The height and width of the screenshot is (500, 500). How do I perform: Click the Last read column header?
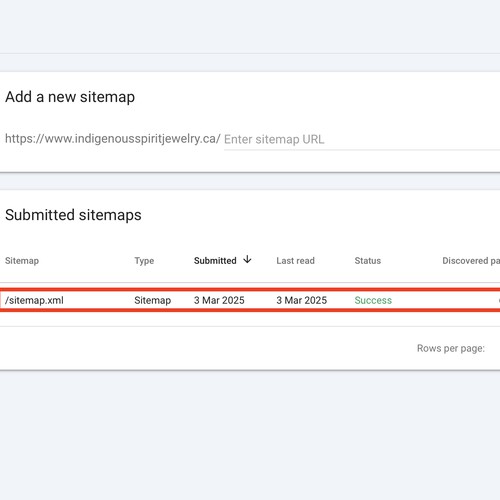coord(295,261)
